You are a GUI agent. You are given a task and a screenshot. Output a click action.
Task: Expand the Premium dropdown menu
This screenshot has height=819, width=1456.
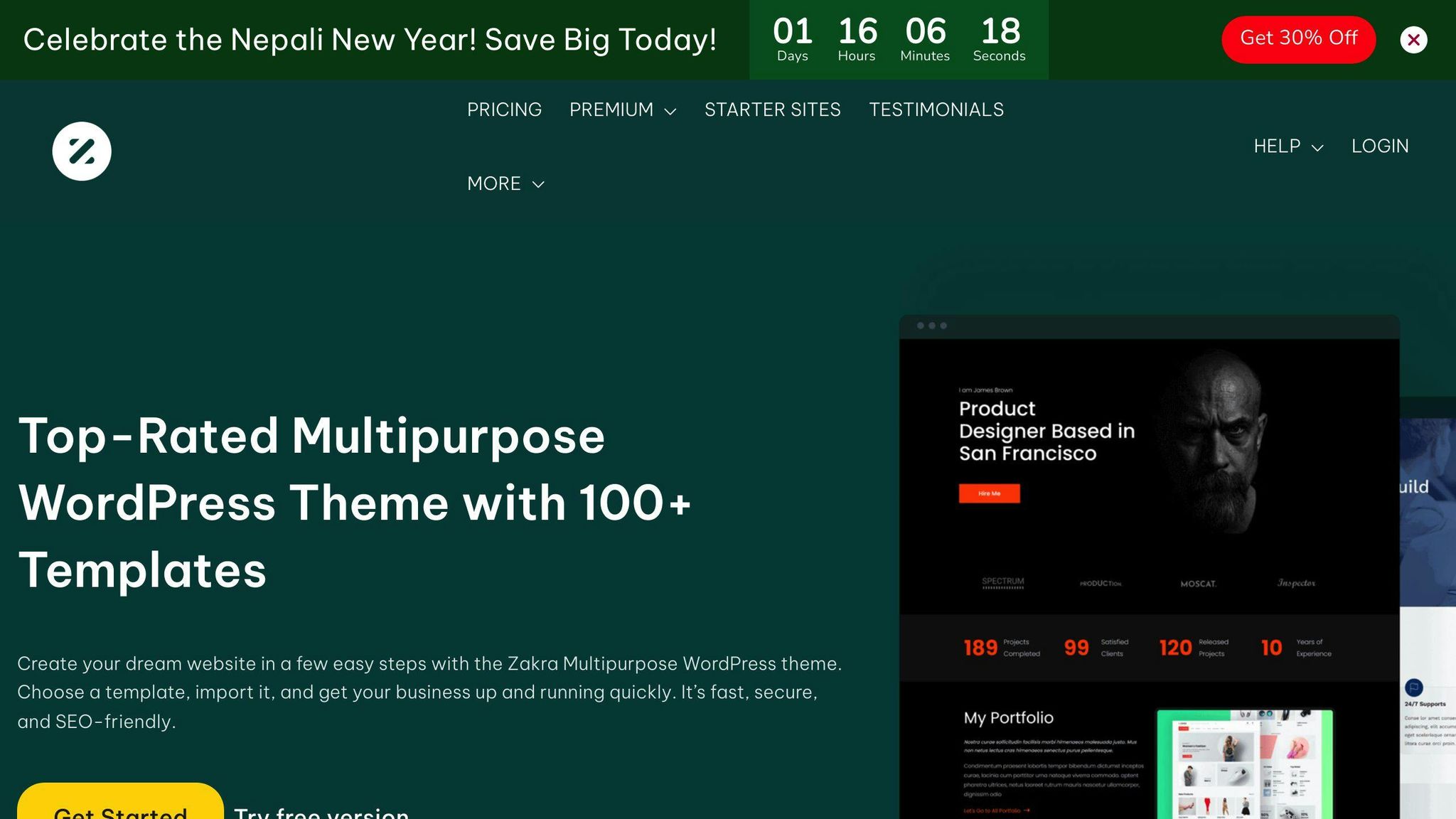(x=623, y=109)
